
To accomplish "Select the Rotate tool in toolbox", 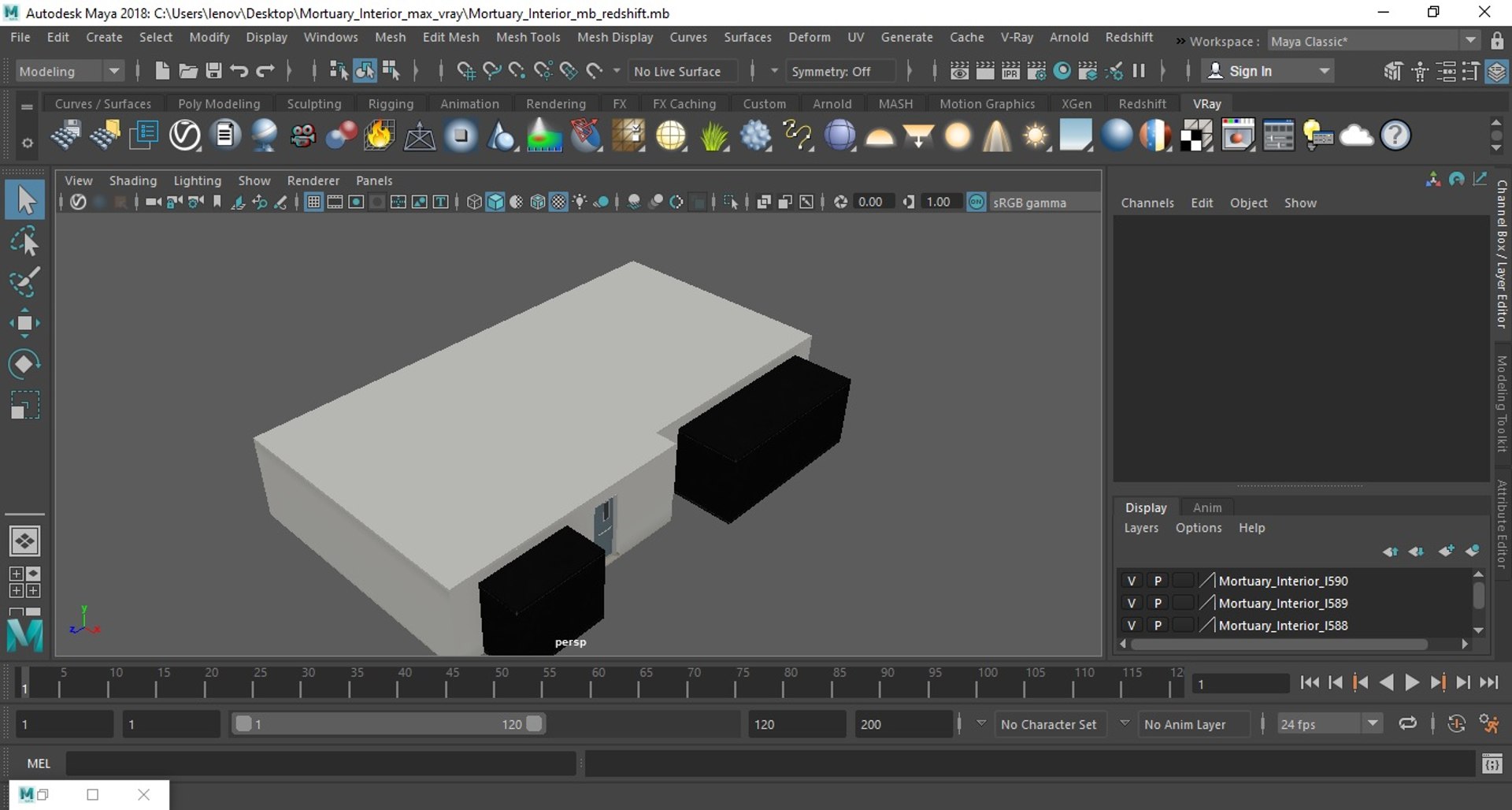I will [x=24, y=364].
